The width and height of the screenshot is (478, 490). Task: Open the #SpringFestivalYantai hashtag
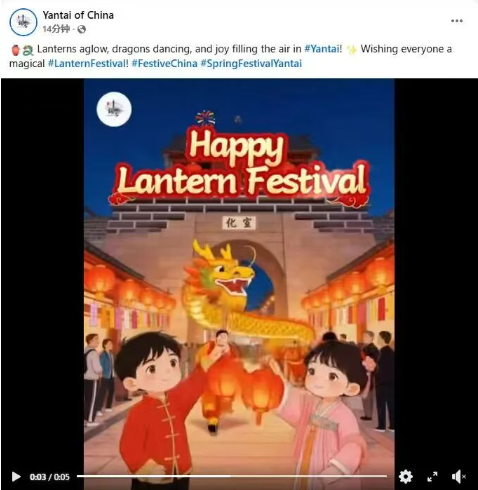click(x=251, y=63)
